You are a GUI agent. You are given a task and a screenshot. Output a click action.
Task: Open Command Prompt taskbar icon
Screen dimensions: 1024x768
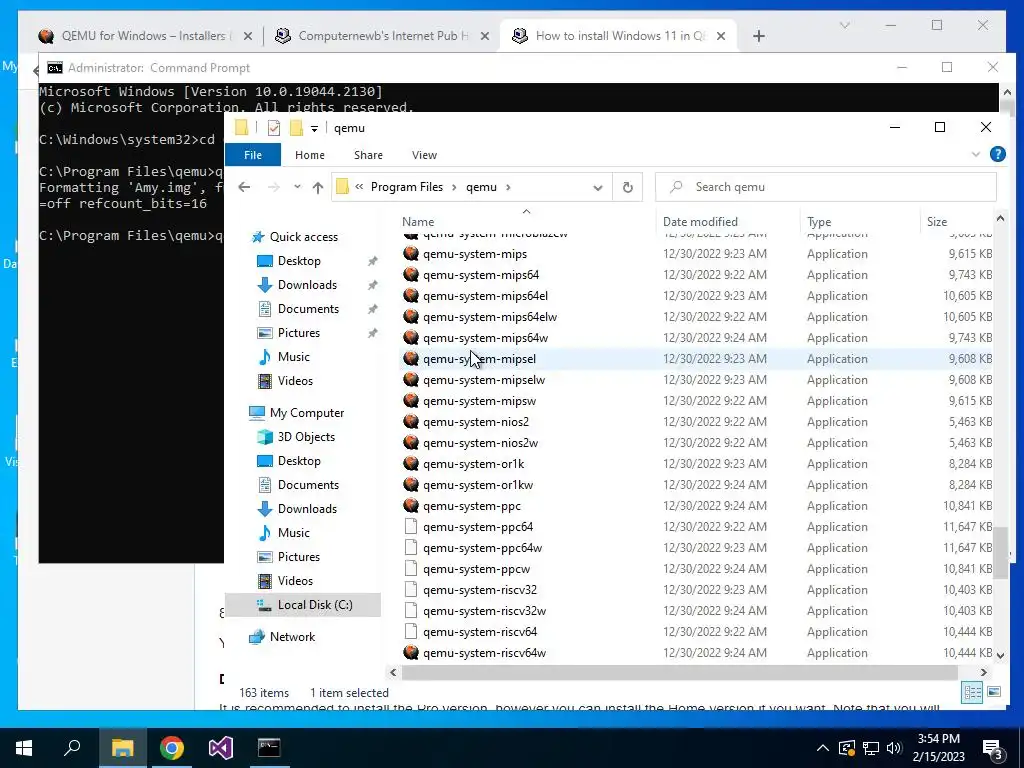(269, 748)
